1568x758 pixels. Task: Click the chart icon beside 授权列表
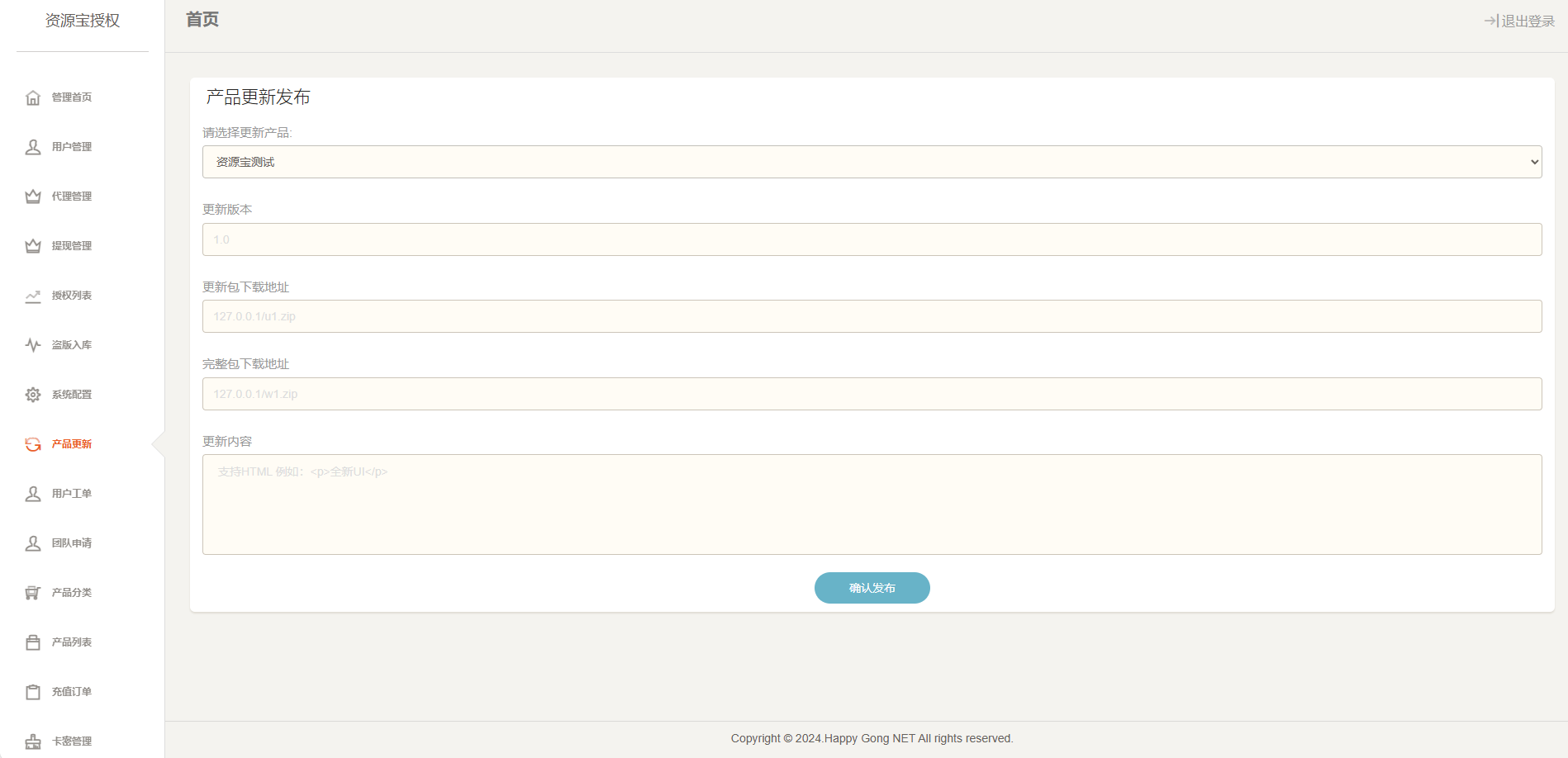(x=33, y=296)
